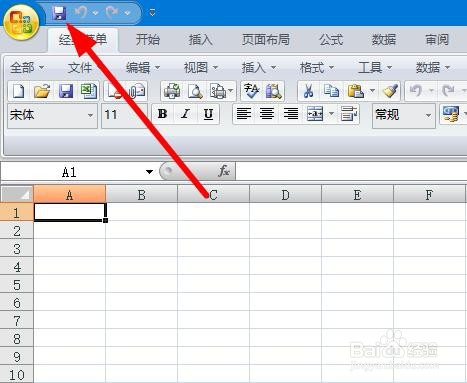Switch to the 经典菜单 tab

pos(83,40)
